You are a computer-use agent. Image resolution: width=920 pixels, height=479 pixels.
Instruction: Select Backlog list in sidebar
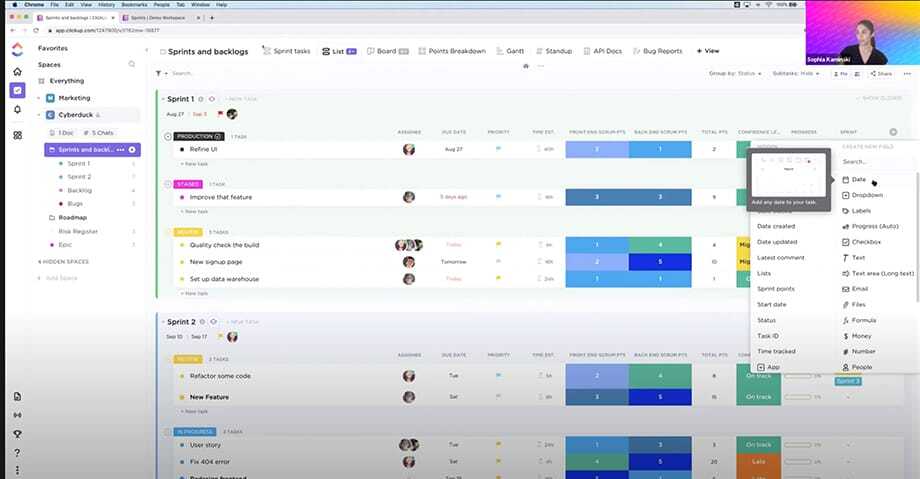click(80, 191)
